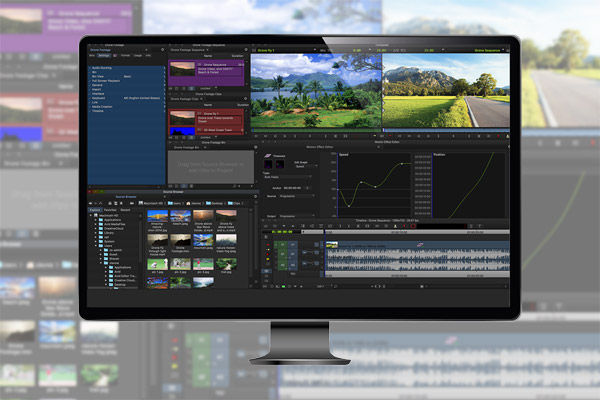Open the Output dropdown showing Progressive

point(295,213)
